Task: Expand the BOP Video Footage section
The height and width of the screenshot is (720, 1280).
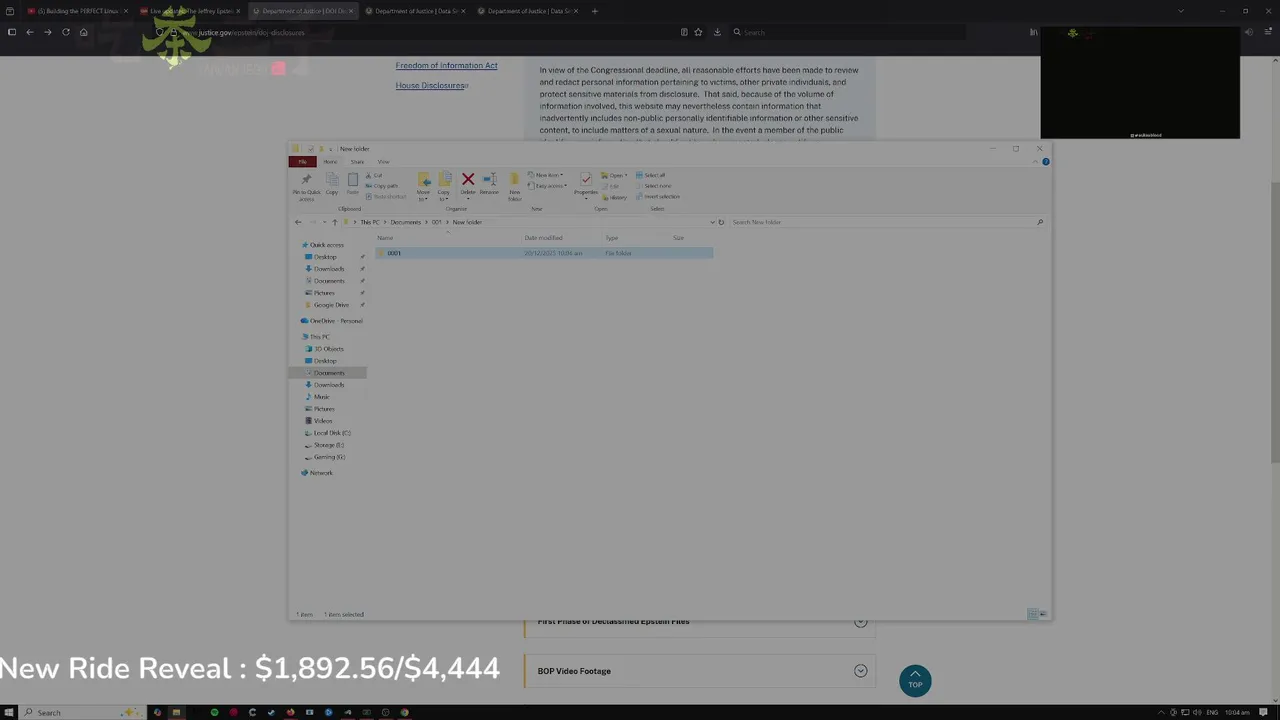Action: 699,671
